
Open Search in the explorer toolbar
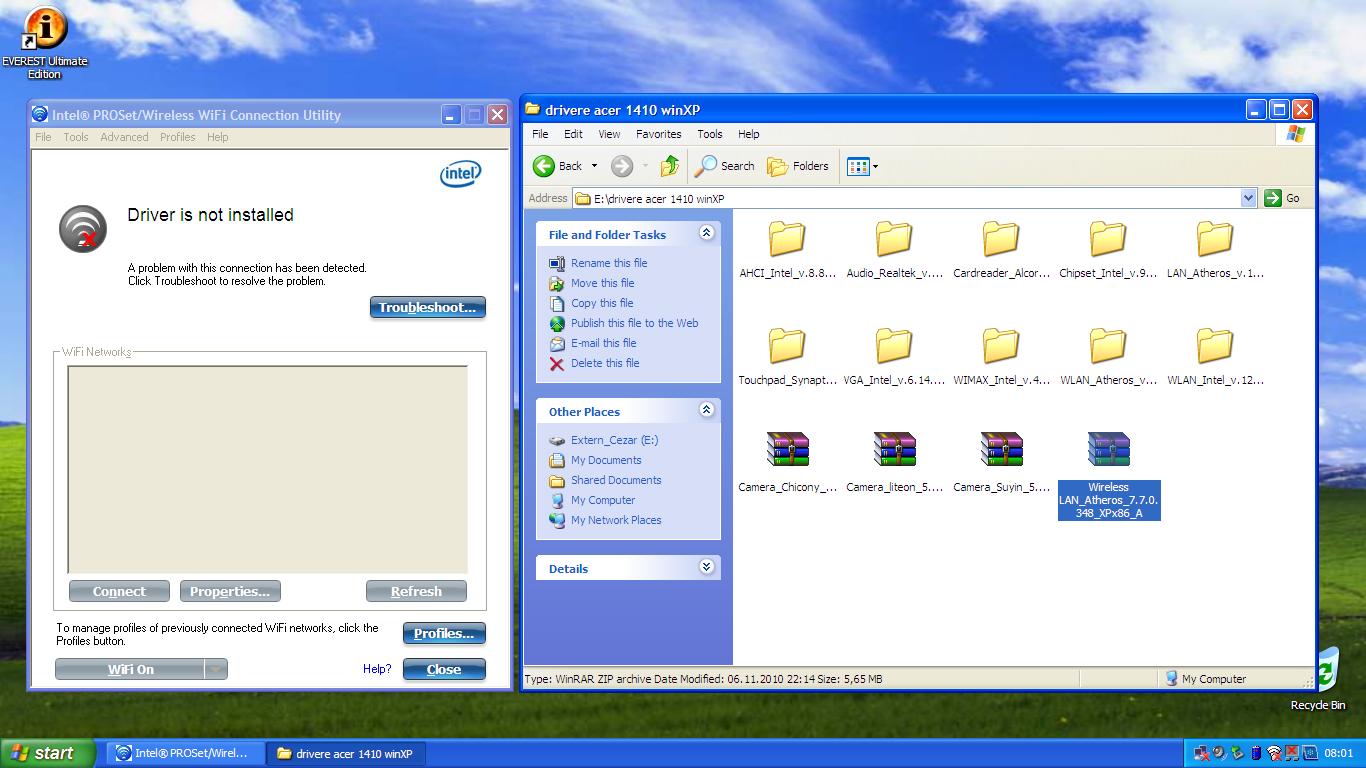pyautogui.click(x=725, y=166)
